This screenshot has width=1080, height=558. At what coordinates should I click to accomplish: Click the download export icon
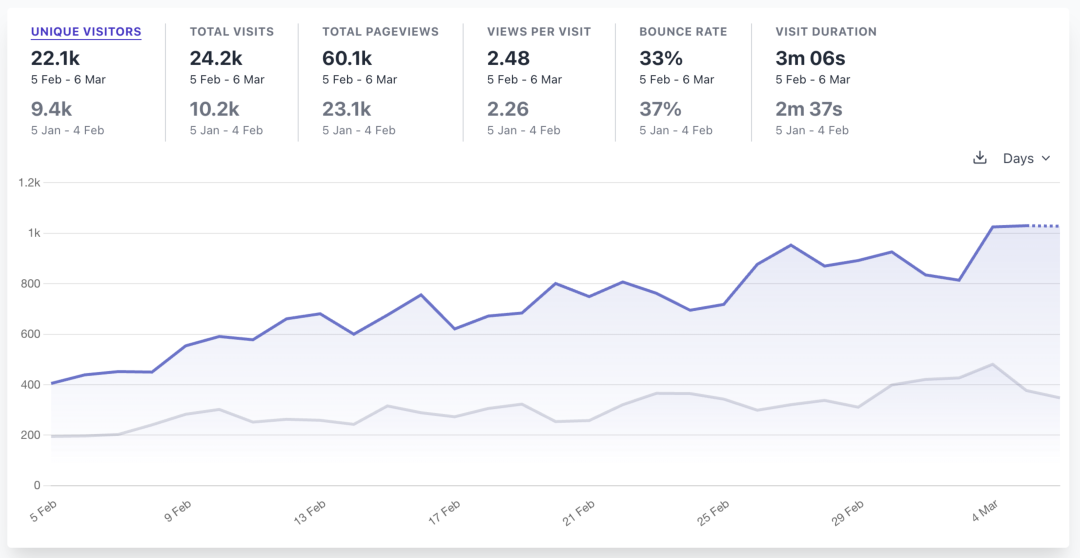979,158
